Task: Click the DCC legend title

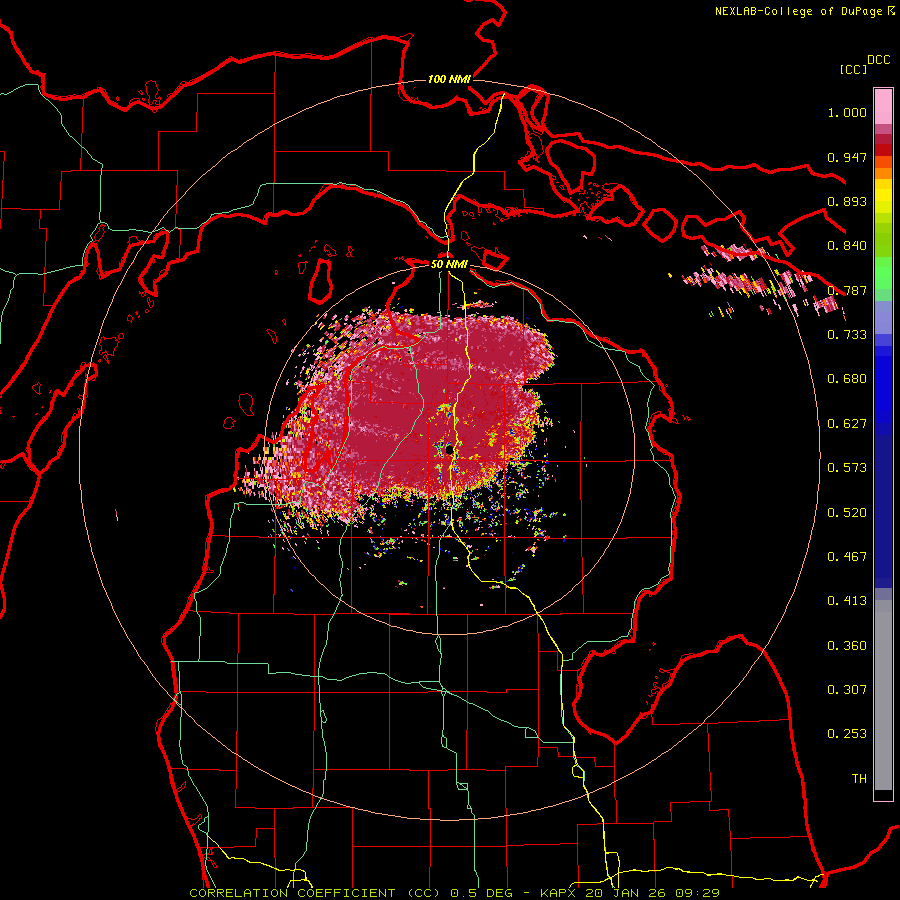Action: click(878, 60)
